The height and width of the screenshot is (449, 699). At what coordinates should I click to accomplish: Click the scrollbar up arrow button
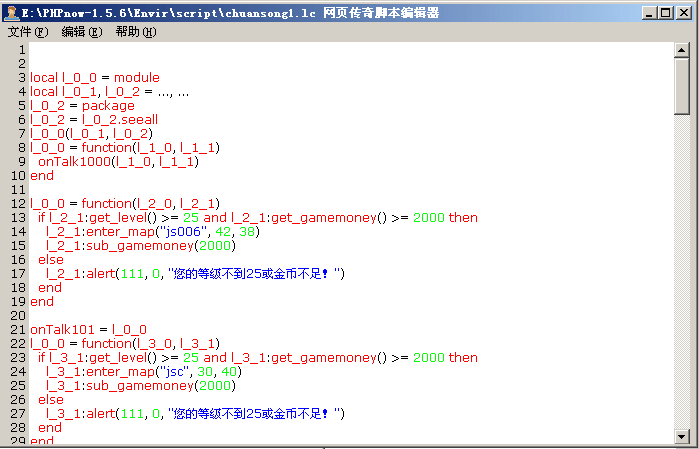click(682, 51)
